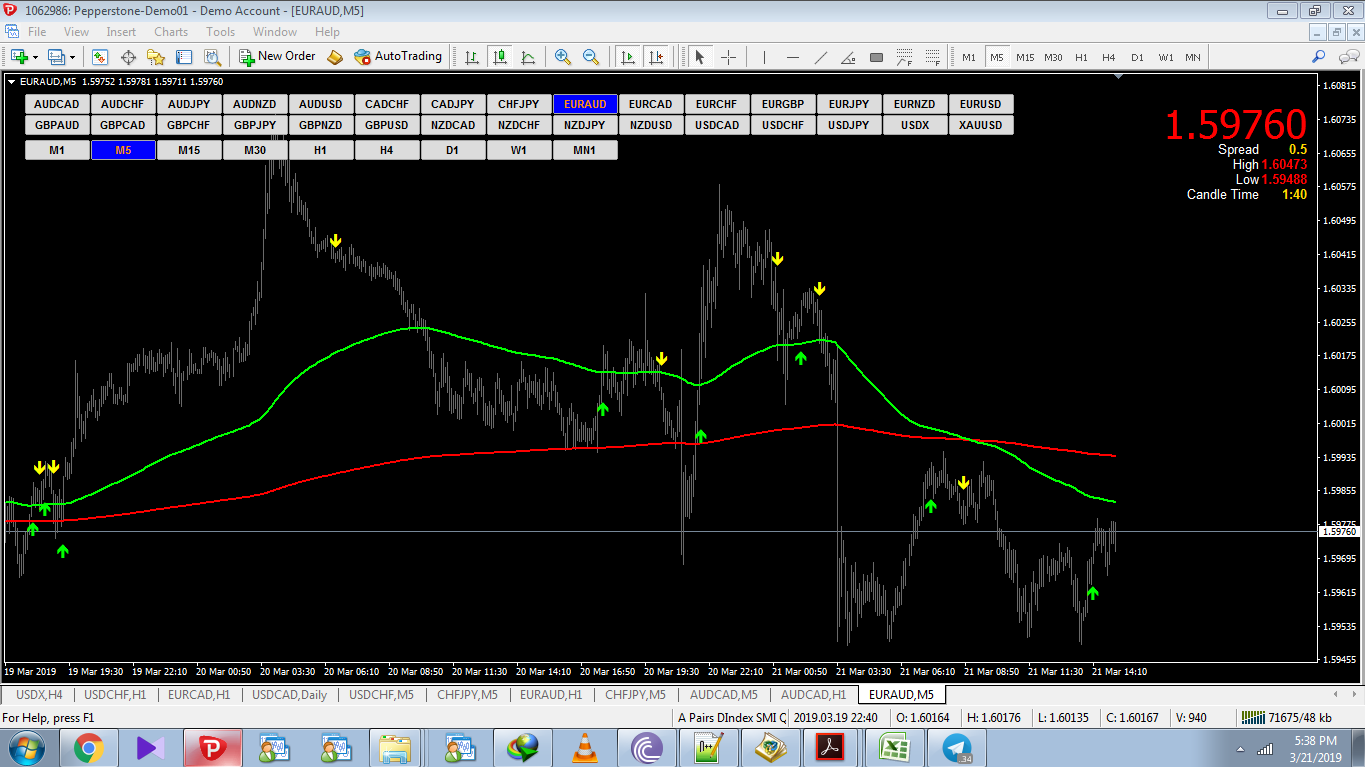1365x767 pixels.
Task: Show the Data Window crosshair-target icon
Action: (128, 57)
